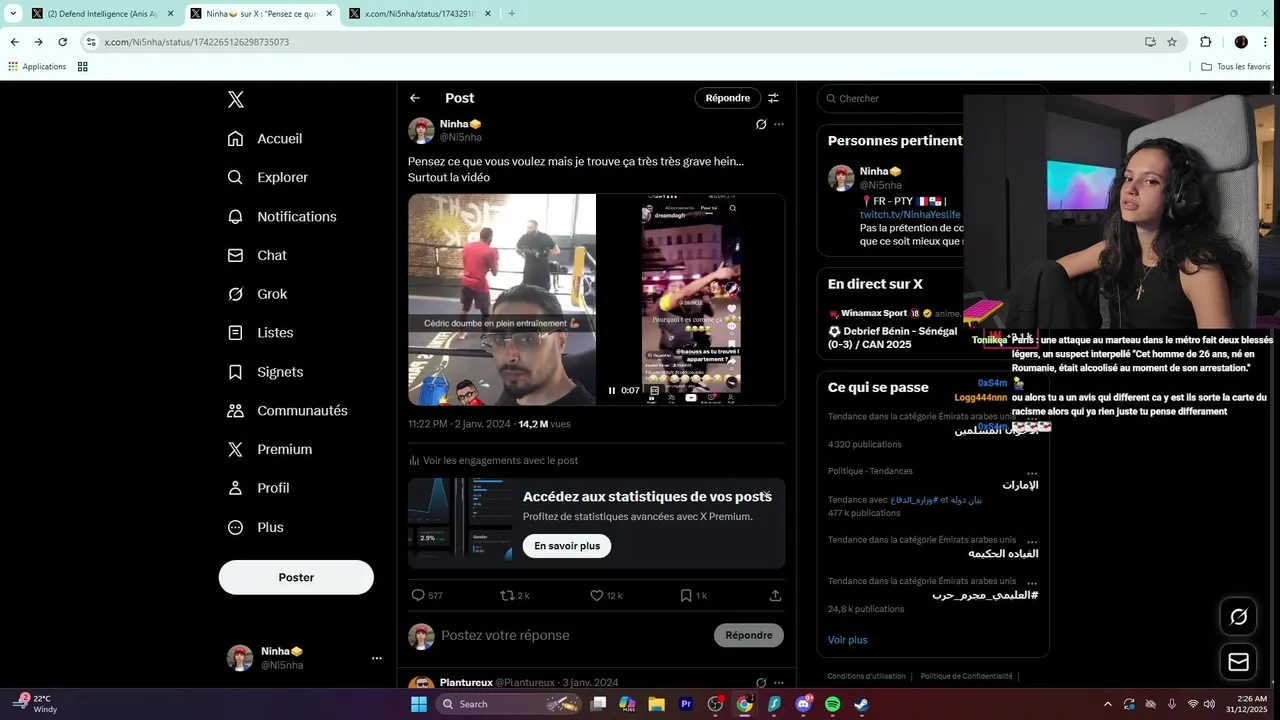Viewport: 1280px width, 720px height.
Task: Click the Répondre button in the post header
Action: click(728, 98)
